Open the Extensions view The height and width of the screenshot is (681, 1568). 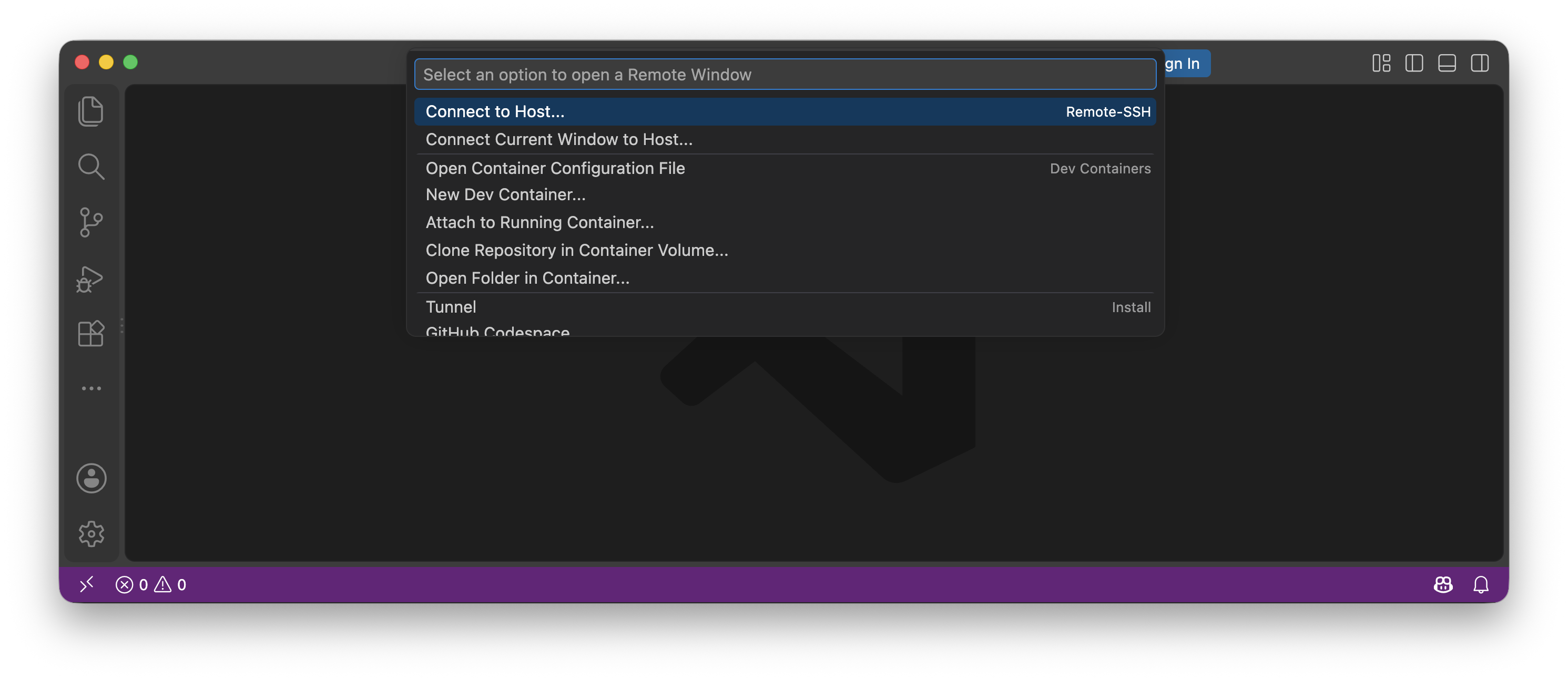[x=91, y=333]
